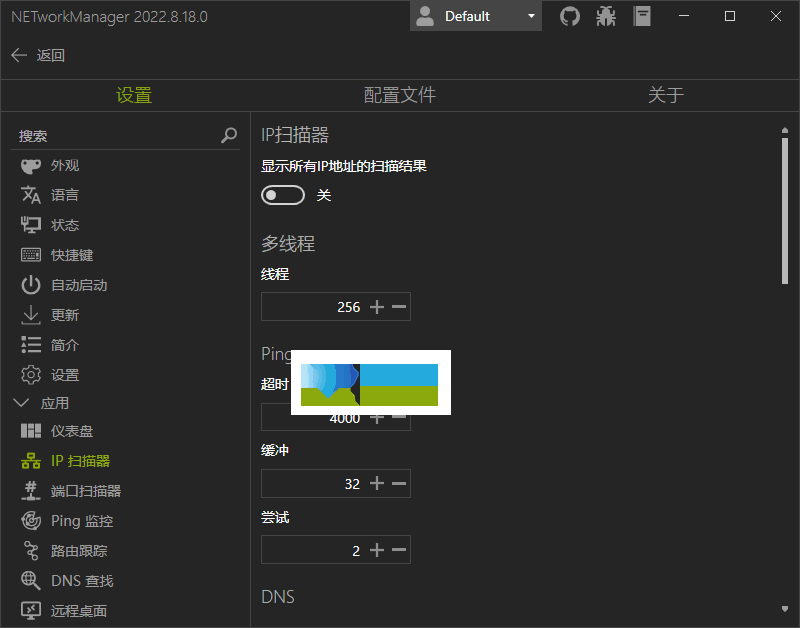This screenshot has height=628, width=800.
Task: Decrease the 线程 value with minus
Action: click(x=399, y=307)
